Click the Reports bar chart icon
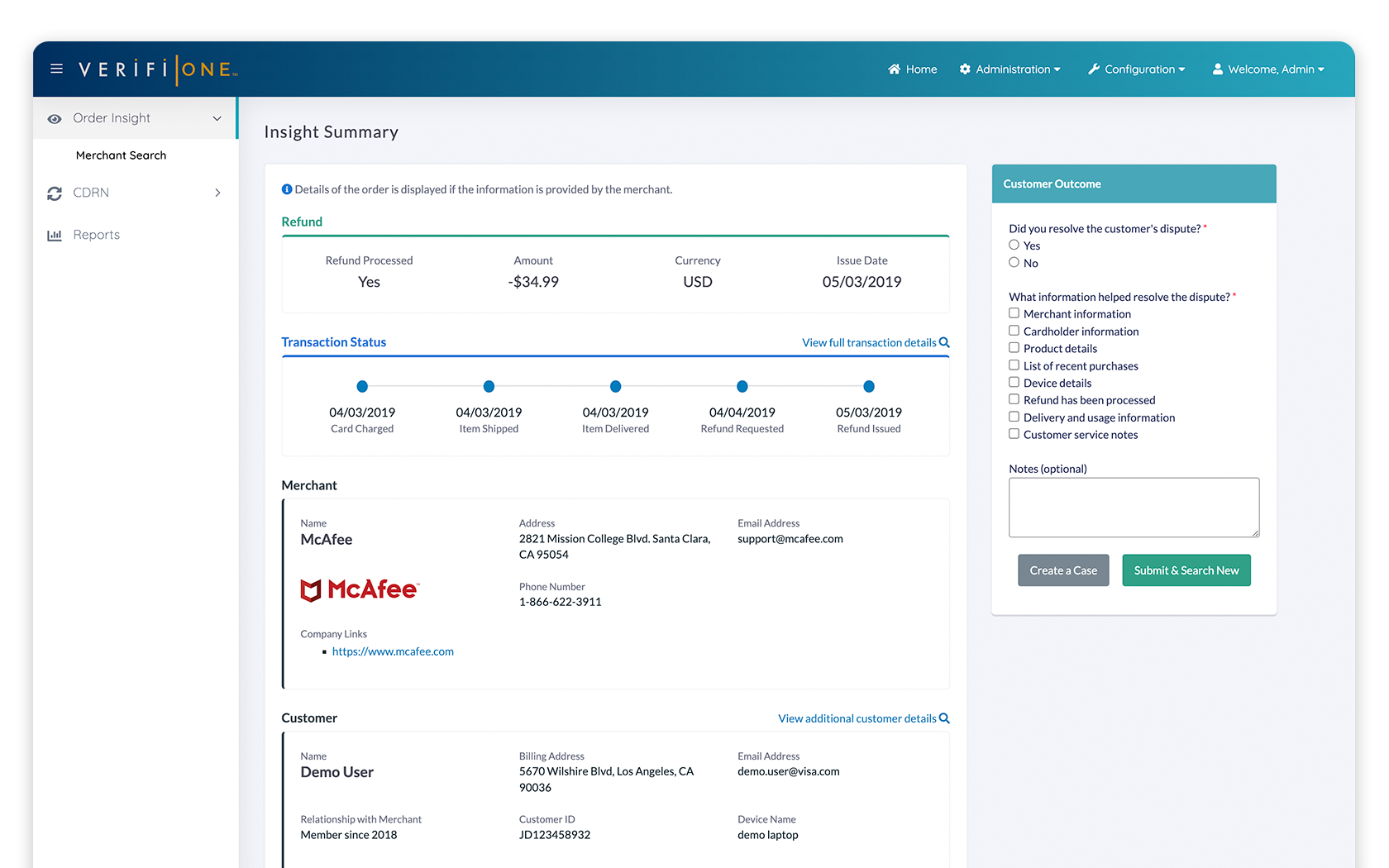The height and width of the screenshot is (868, 1389). click(x=55, y=236)
